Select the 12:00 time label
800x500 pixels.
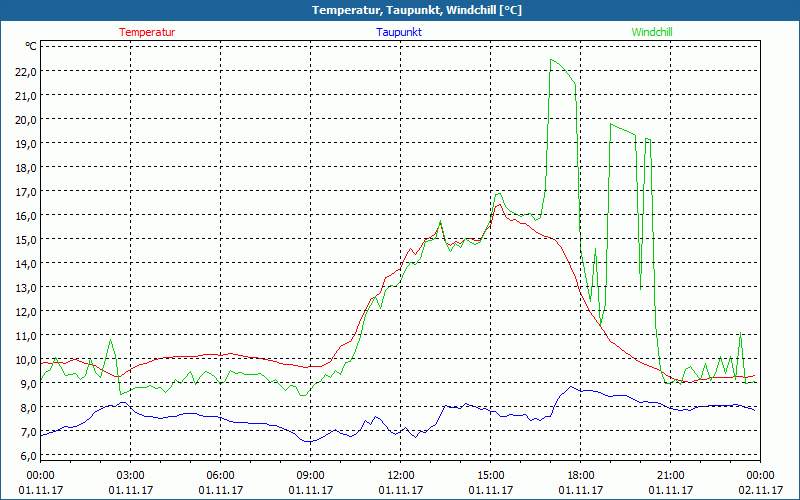point(400,475)
